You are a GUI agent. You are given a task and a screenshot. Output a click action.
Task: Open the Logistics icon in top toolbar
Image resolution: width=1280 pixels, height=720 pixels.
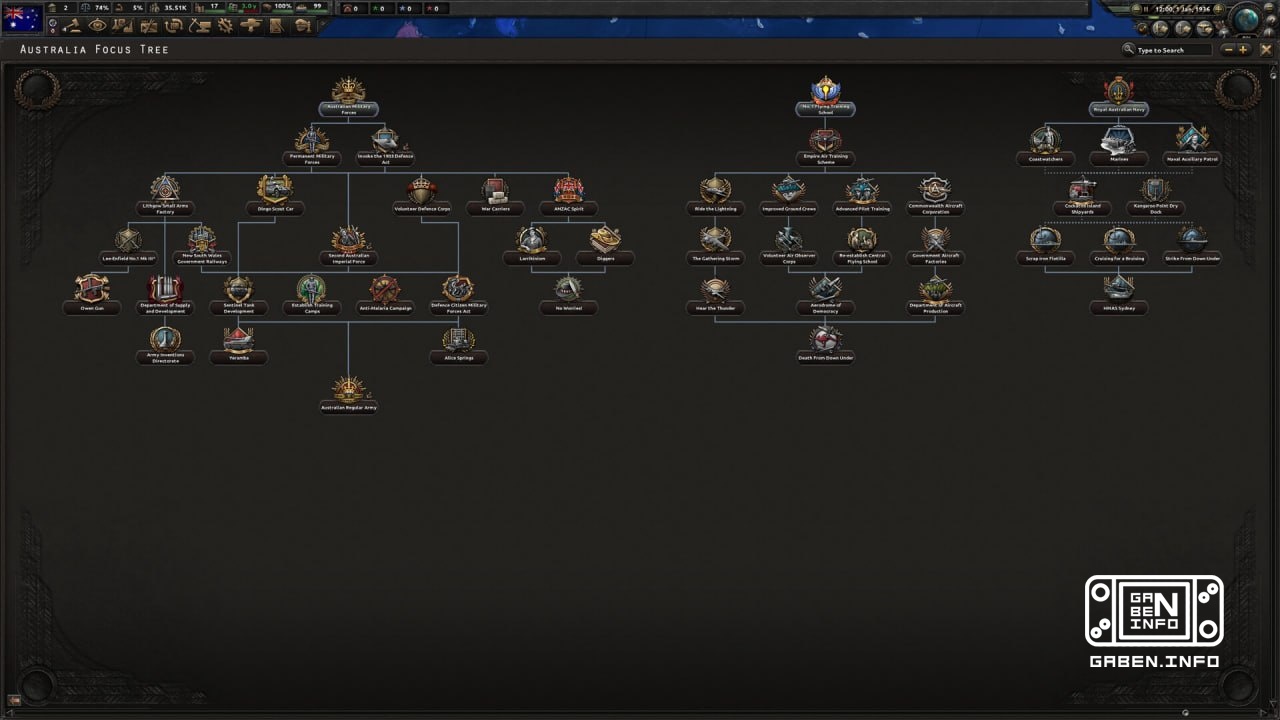point(275,26)
